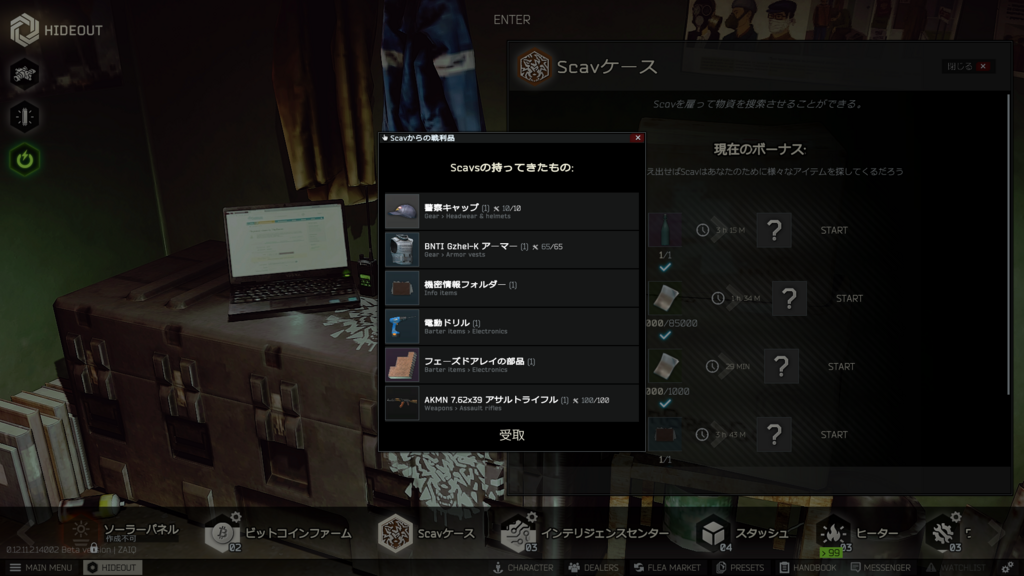The width and height of the screenshot is (1024, 576).
Task: Toggle the hideout power switch icon
Action: coord(25,159)
